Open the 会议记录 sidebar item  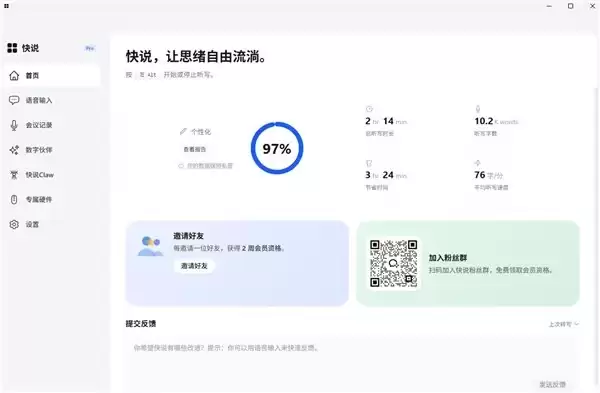(x=52, y=125)
